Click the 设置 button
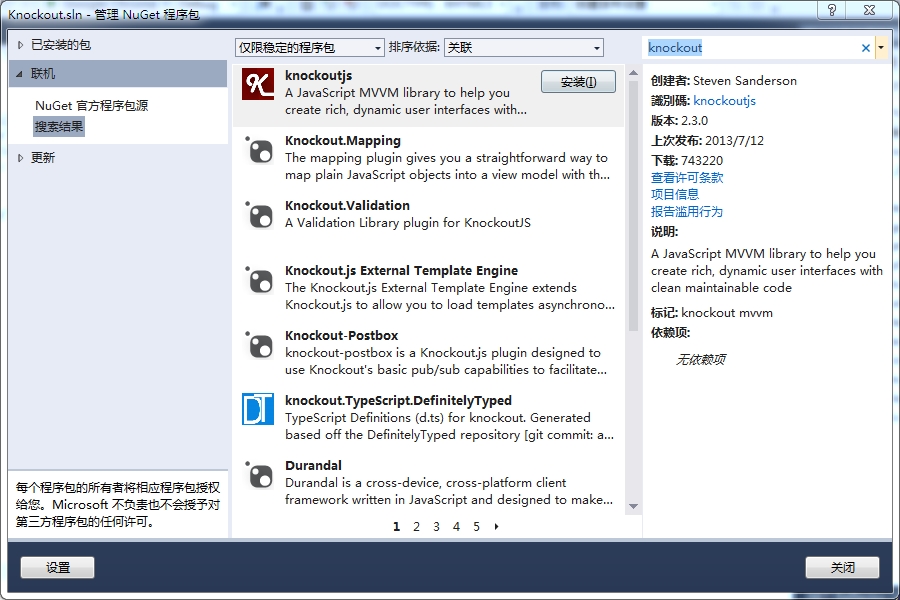The width and height of the screenshot is (900, 600). click(x=57, y=567)
